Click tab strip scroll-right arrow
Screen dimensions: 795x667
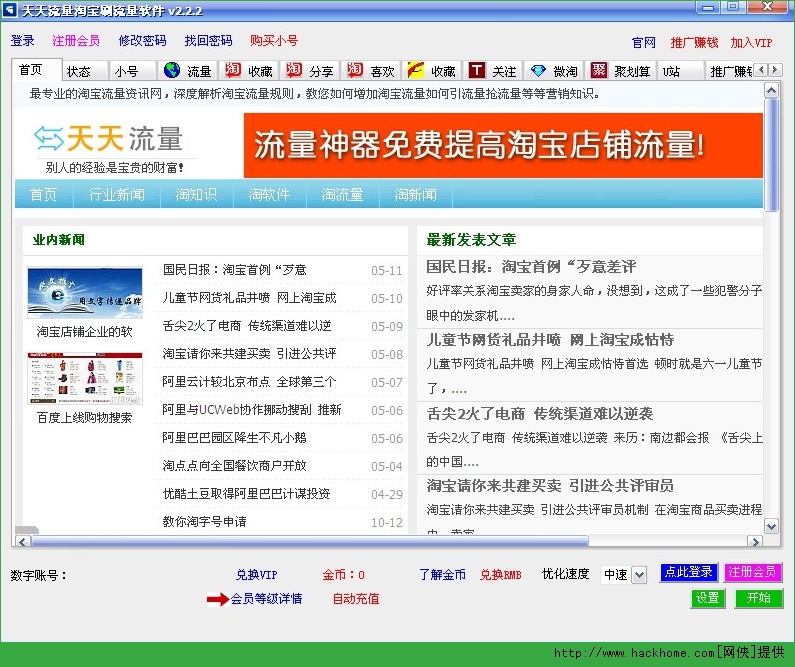(x=774, y=69)
